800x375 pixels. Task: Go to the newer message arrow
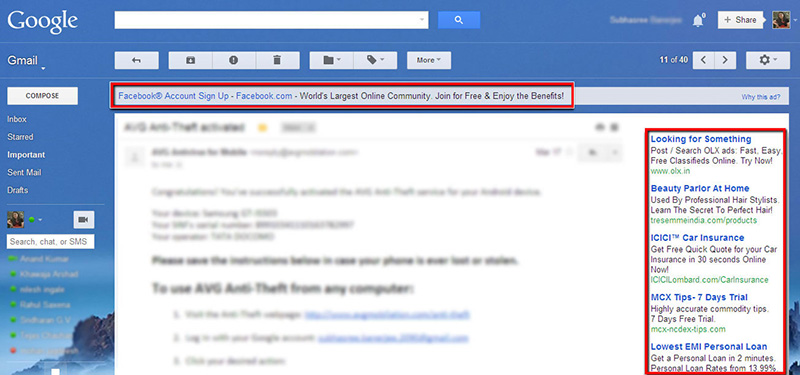[704, 60]
